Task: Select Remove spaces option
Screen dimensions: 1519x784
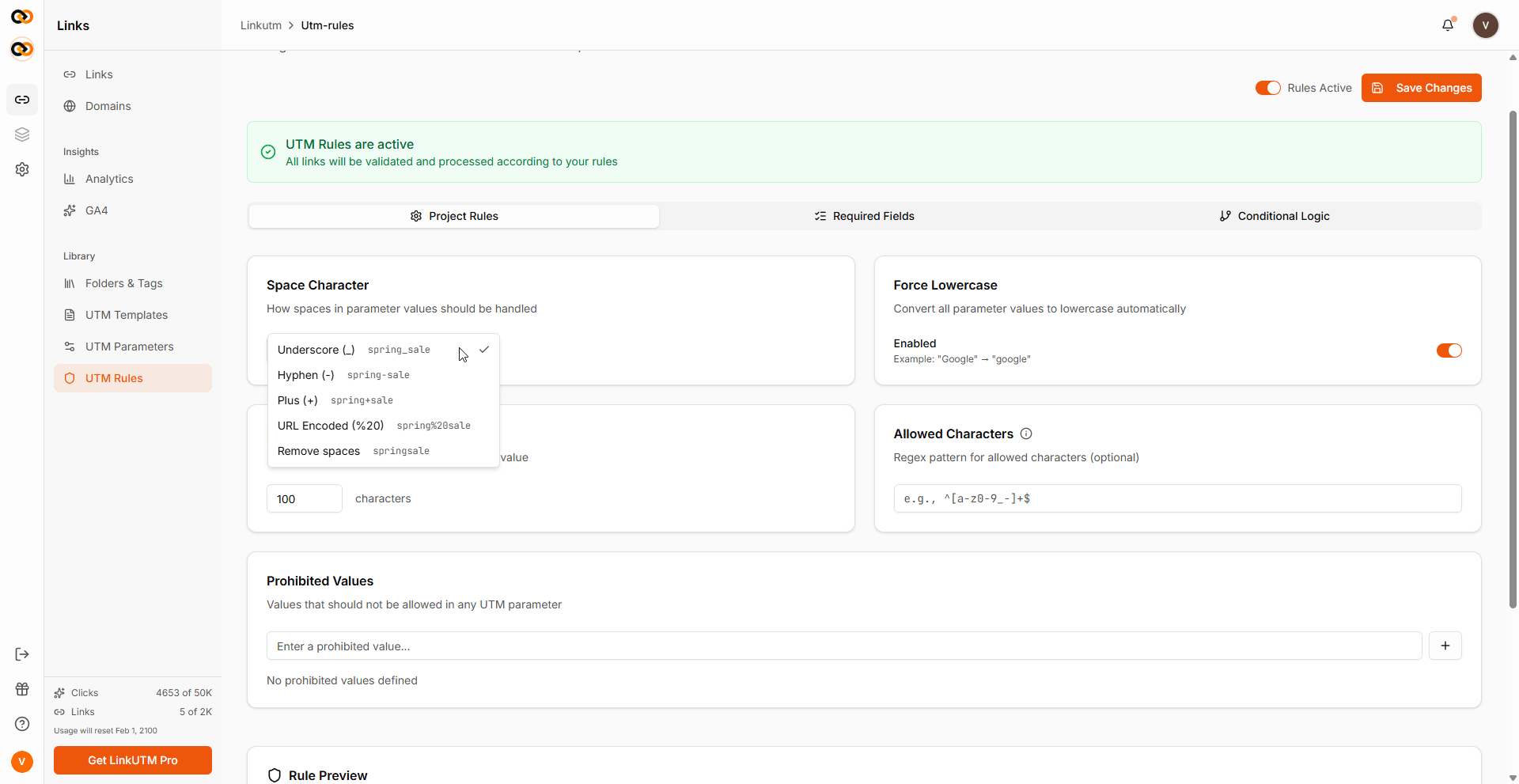Action: click(383, 451)
